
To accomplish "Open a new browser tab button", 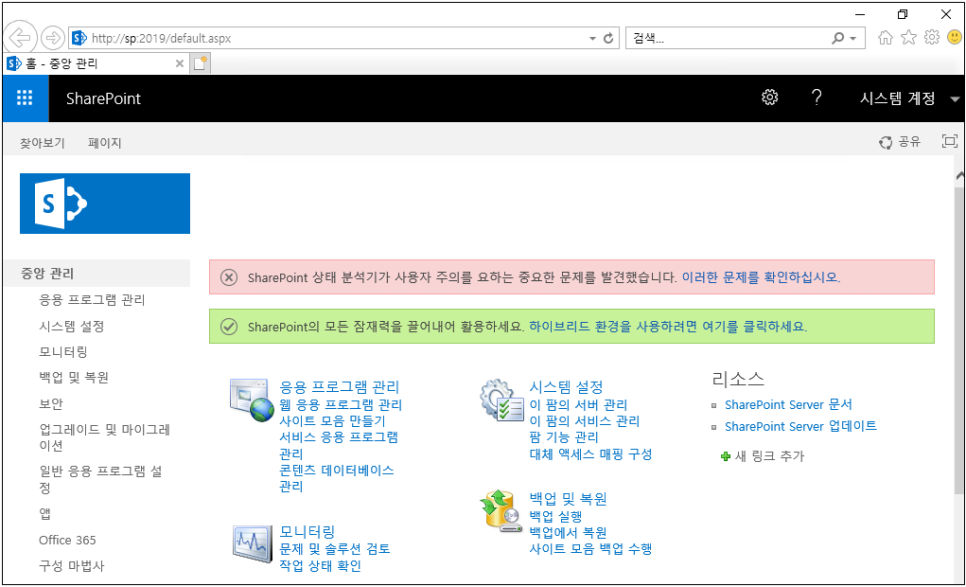I will [200, 63].
